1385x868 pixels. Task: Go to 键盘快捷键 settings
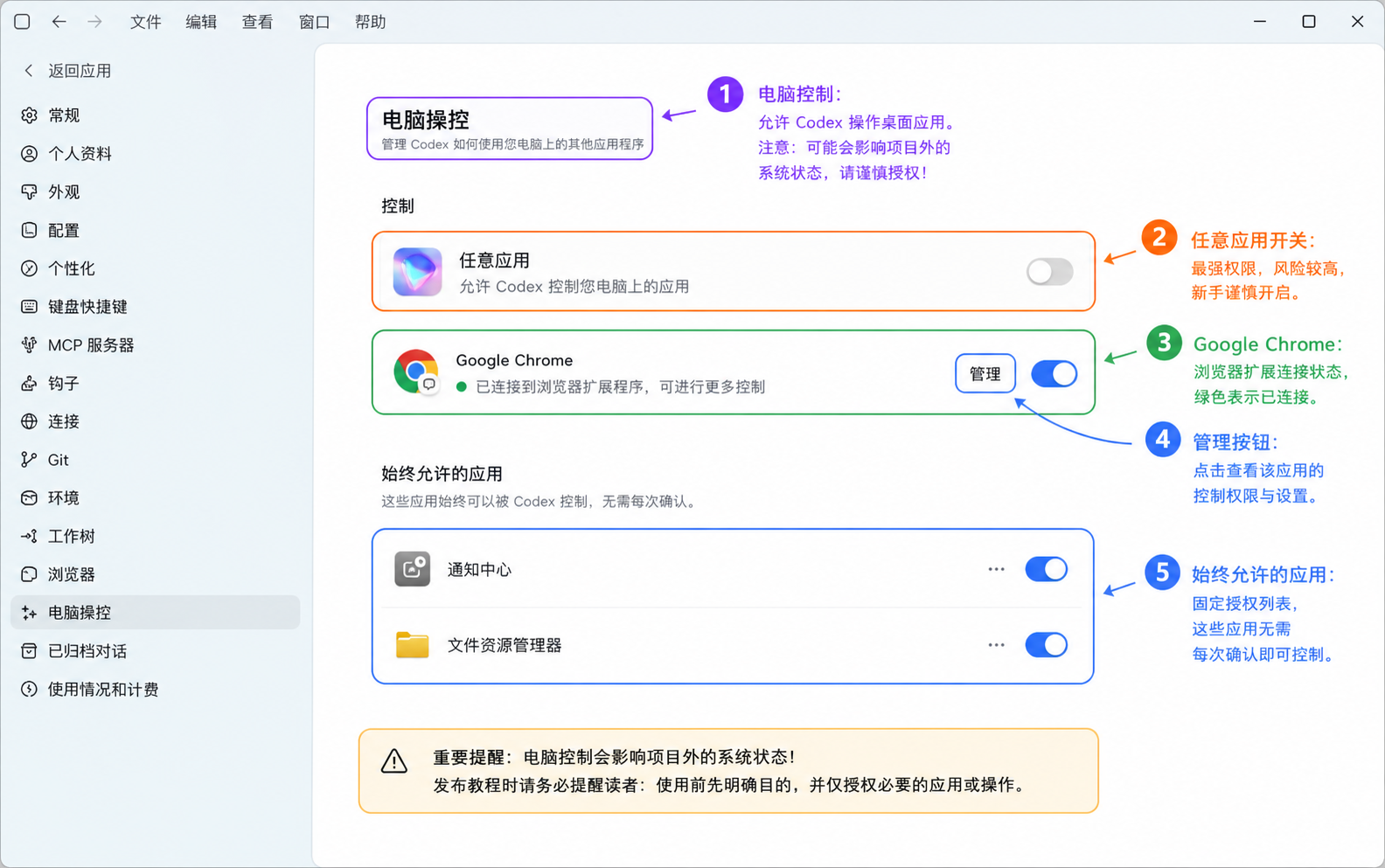click(156, 307)
